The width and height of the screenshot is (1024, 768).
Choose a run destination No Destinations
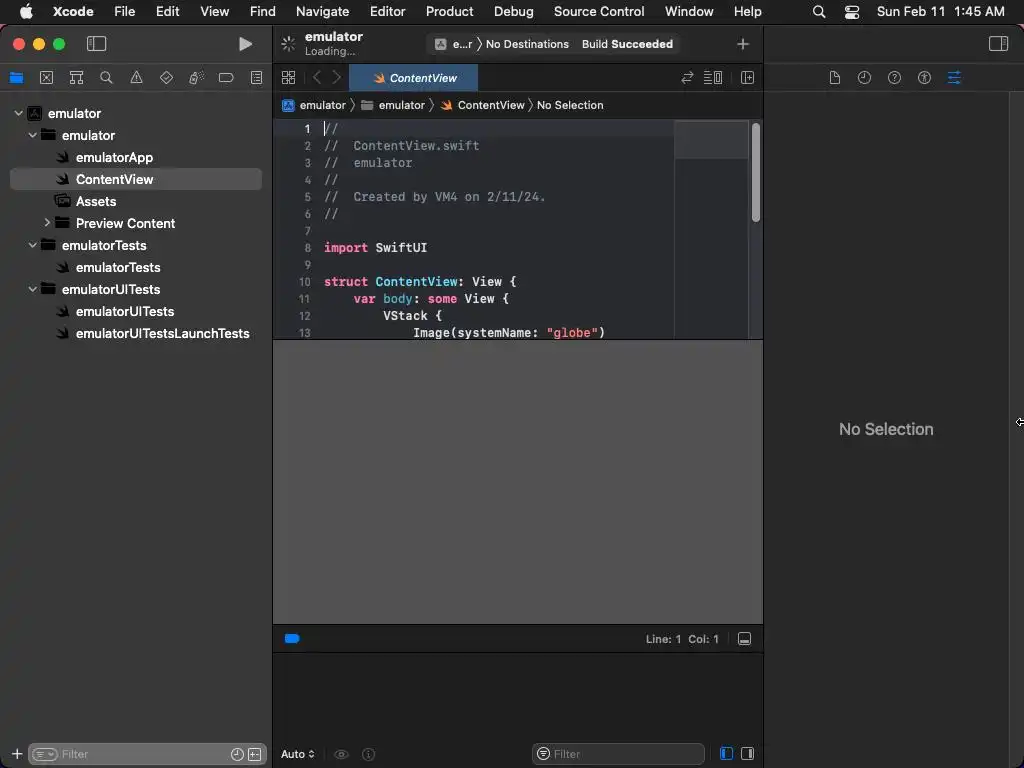[527, 44]
